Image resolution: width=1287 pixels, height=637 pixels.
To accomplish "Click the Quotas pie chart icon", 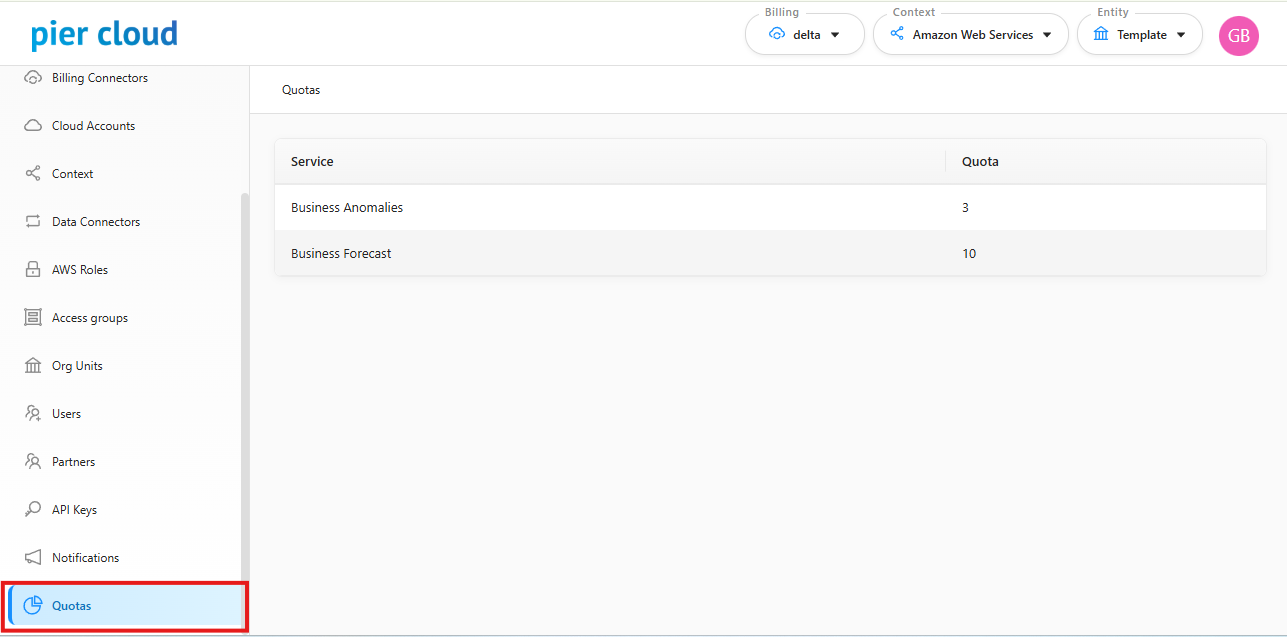I will click(x=33, y=606).
